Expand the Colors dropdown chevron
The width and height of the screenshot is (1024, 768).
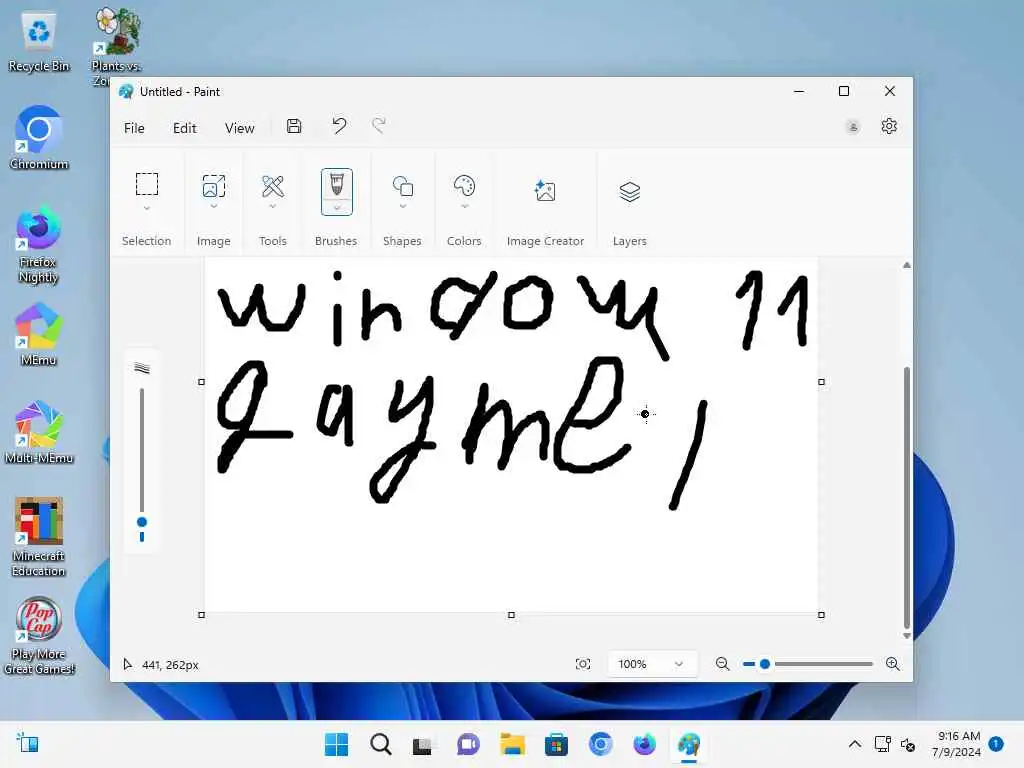464,206
